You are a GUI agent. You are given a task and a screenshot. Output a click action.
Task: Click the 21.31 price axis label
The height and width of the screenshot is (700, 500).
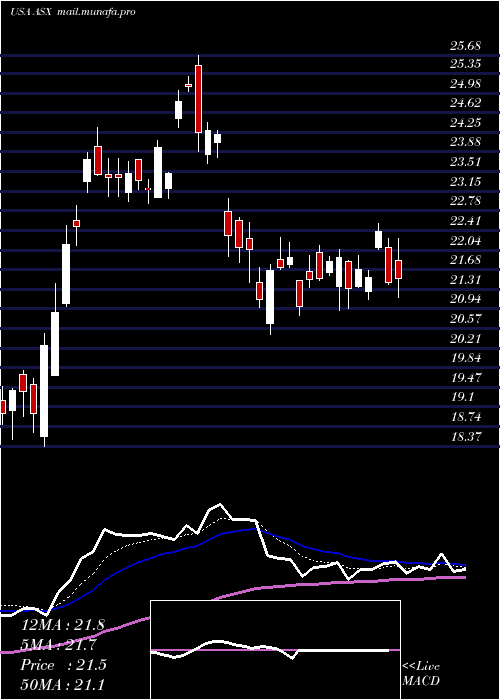465,280
